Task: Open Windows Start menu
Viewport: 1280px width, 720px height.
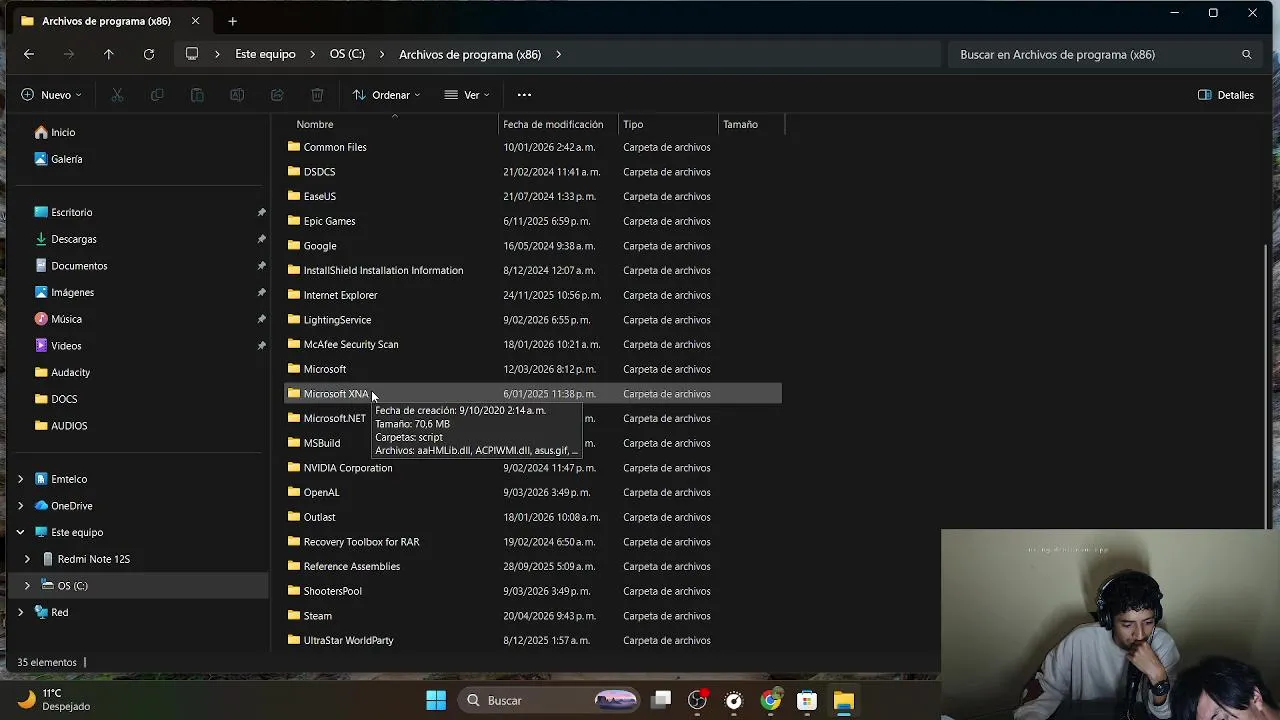Action: click(436, 700)
